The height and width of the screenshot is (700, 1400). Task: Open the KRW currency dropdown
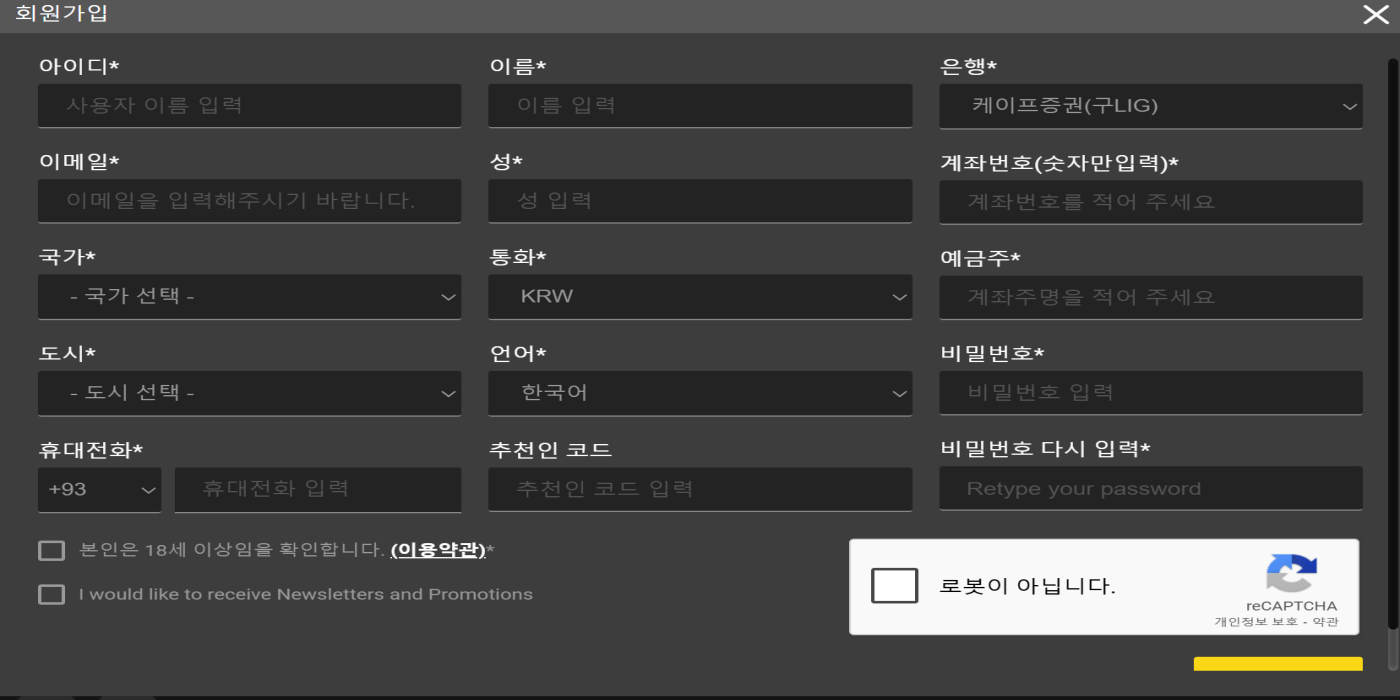point(700,297)
